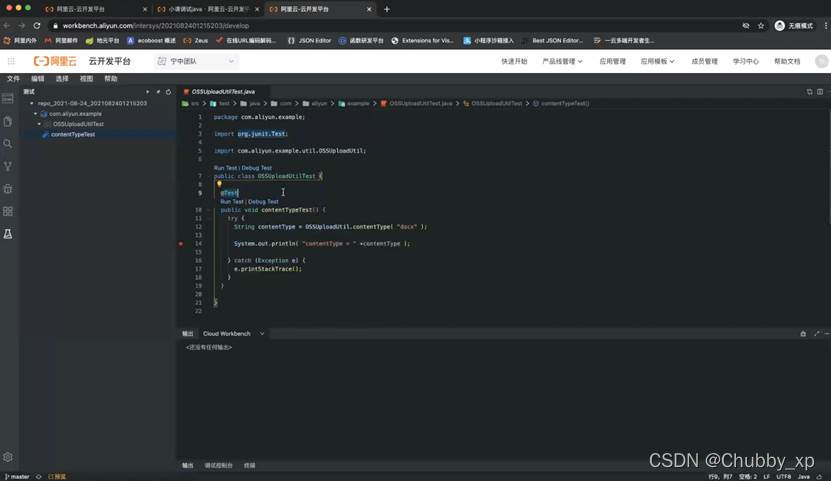Click the top panel icon in activity bar
Viewport: 831px width, 481px height.
[8, 99]
